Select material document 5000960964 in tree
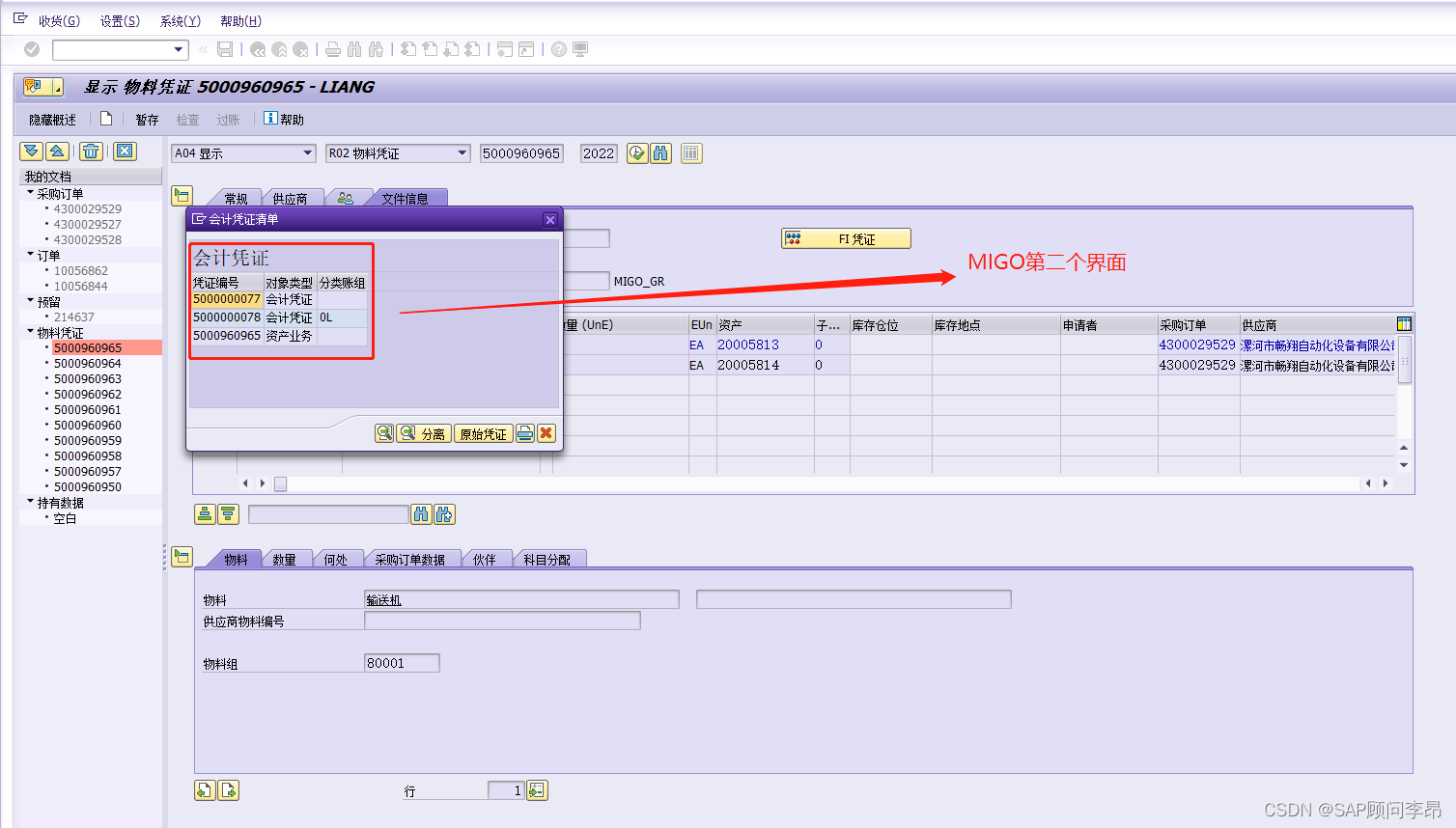 click(x=88, y=363)
